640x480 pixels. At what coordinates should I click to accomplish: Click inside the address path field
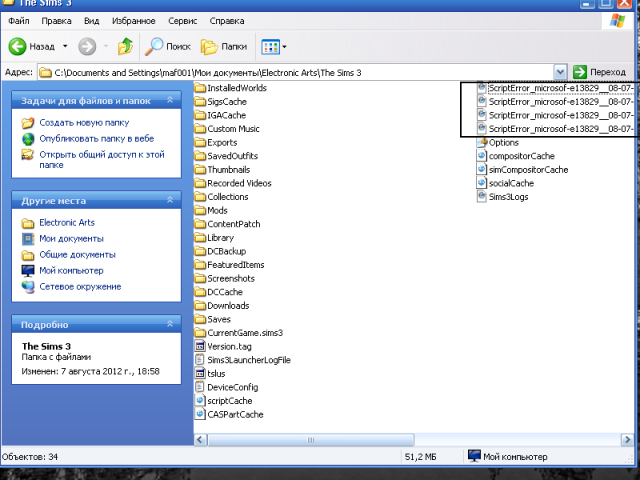tap(300, 72)
